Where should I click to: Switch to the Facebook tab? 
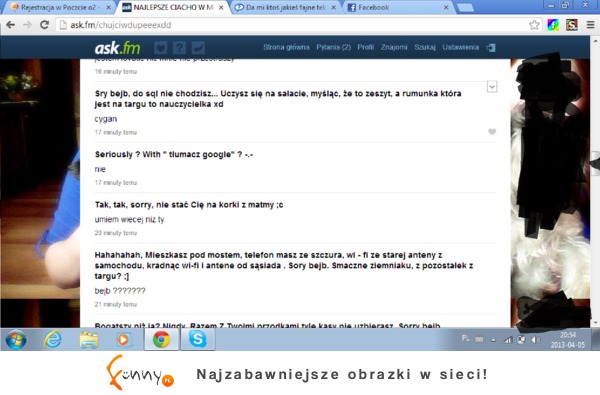click(x=398, y=7)
